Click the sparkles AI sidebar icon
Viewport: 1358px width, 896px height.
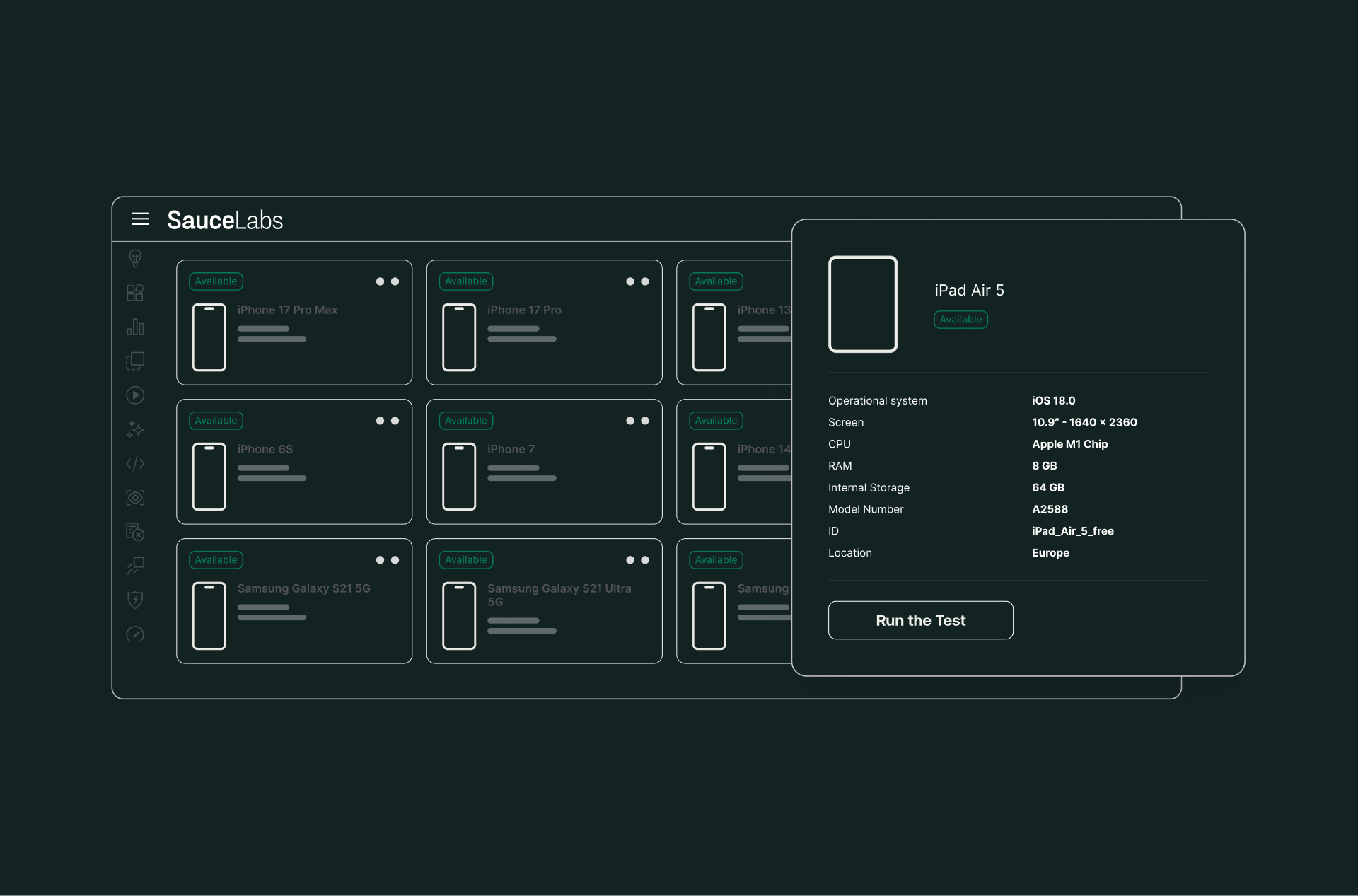(135, 429)
